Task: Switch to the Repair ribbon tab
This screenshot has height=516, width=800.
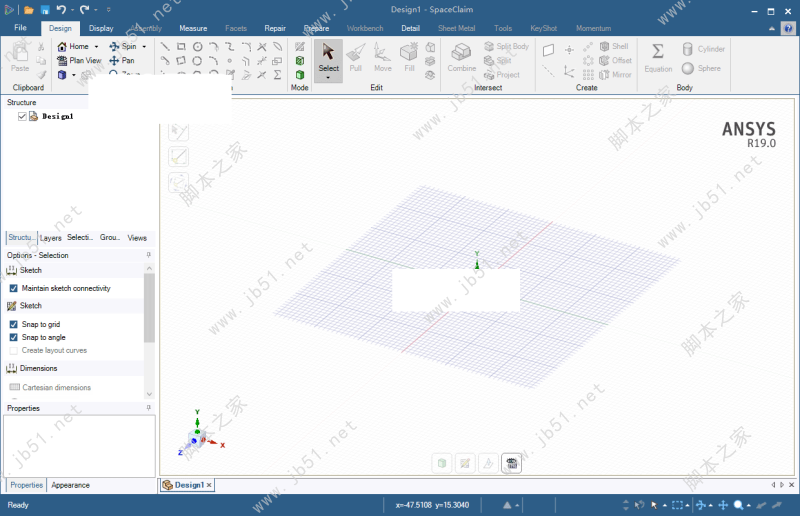Action: 275,28
